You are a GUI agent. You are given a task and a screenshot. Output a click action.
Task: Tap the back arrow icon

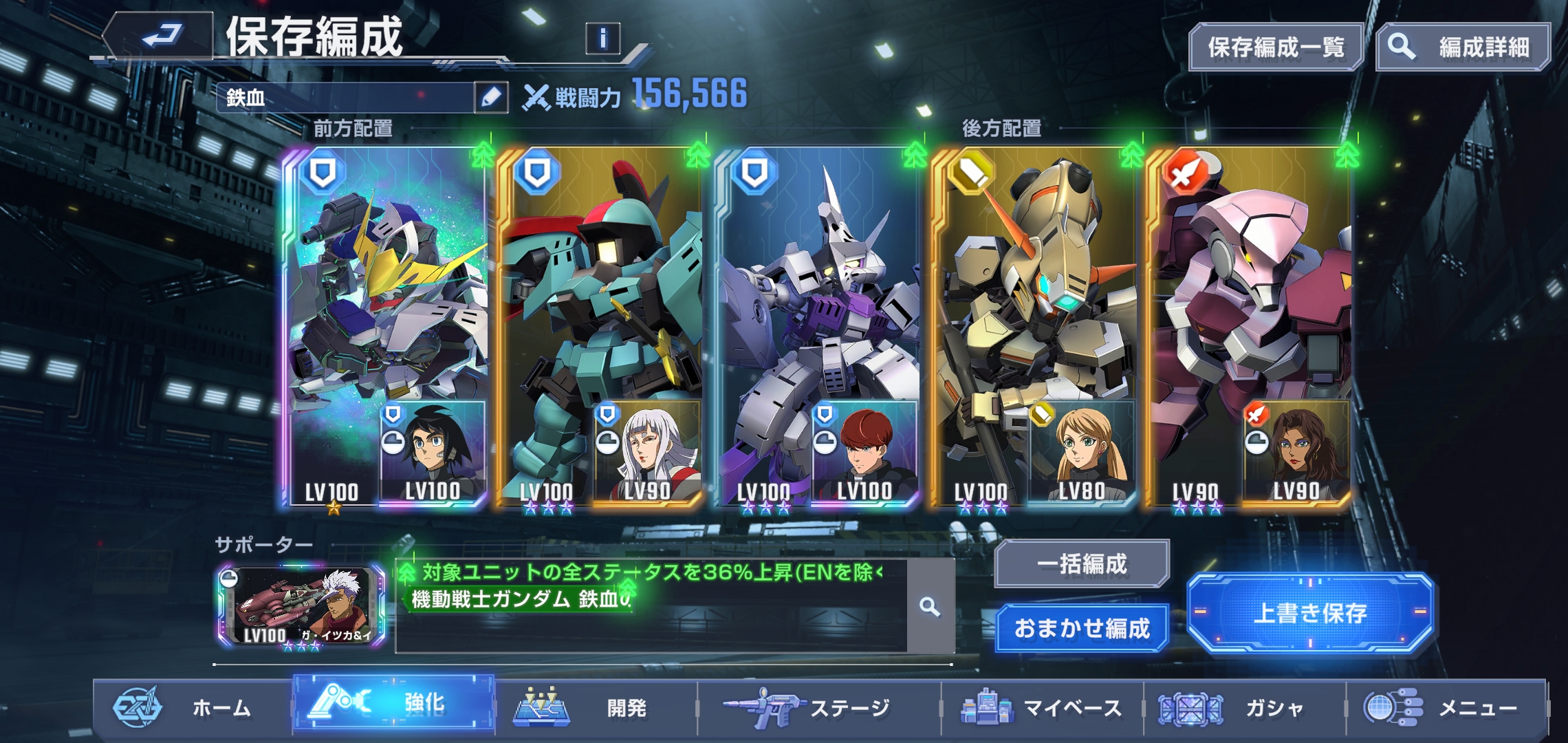[x=162, y=36]
